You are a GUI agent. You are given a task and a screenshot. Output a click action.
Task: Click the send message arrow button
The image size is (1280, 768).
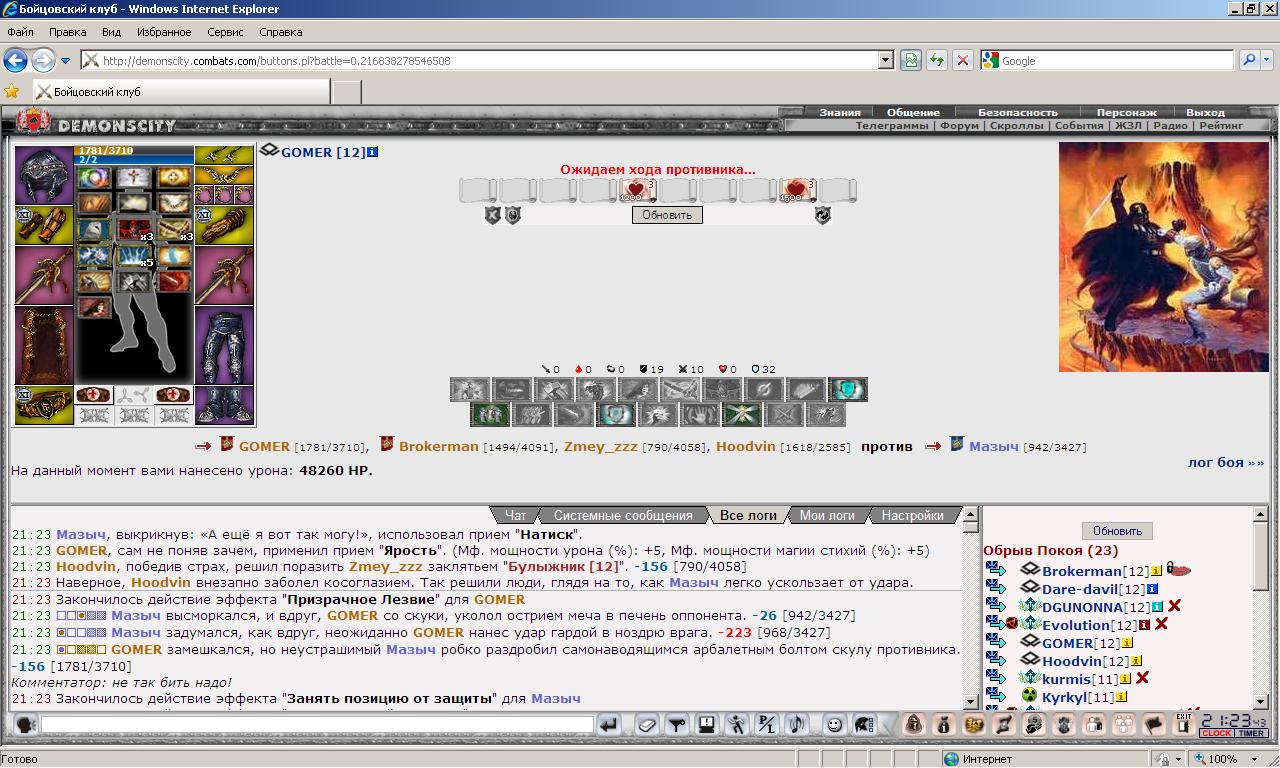click(x=609, y=725)
